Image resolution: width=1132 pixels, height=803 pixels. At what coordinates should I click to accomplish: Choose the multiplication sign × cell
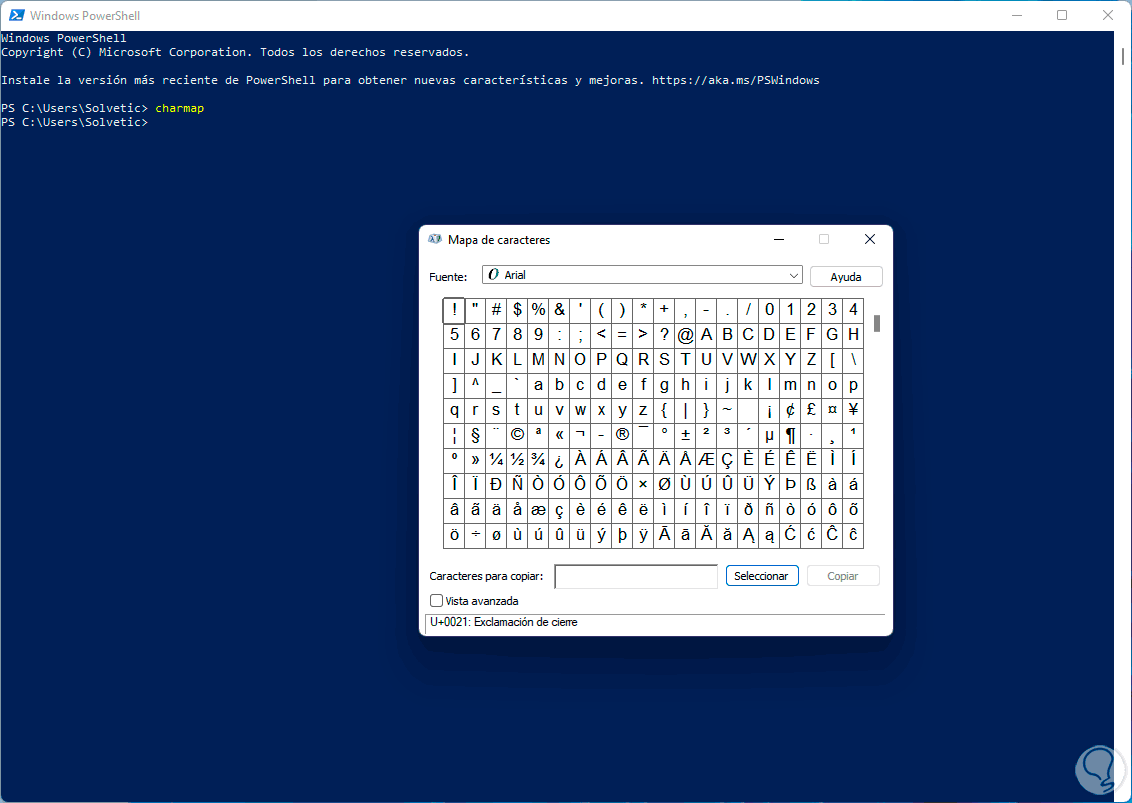point(643,485)
